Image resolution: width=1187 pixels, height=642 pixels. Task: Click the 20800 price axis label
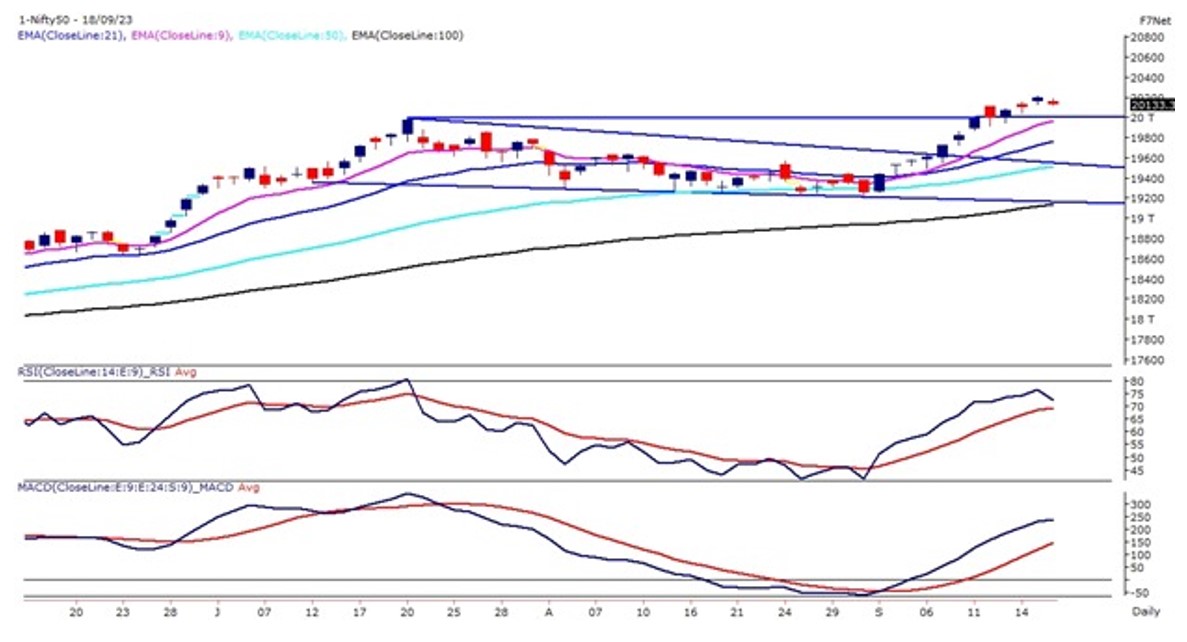(1148, 37)
